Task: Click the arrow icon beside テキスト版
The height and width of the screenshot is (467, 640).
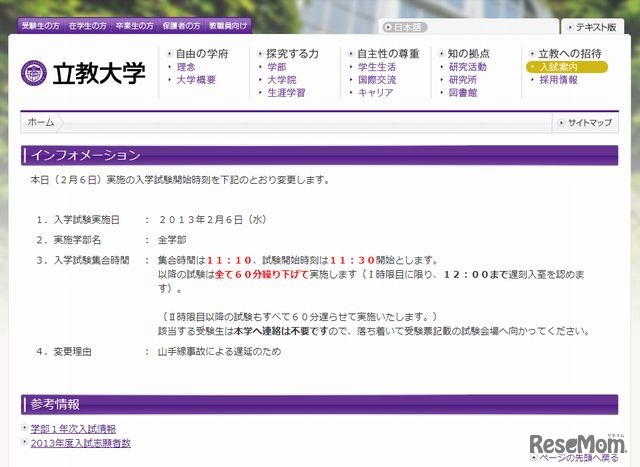Action: (x=570, y=27)
